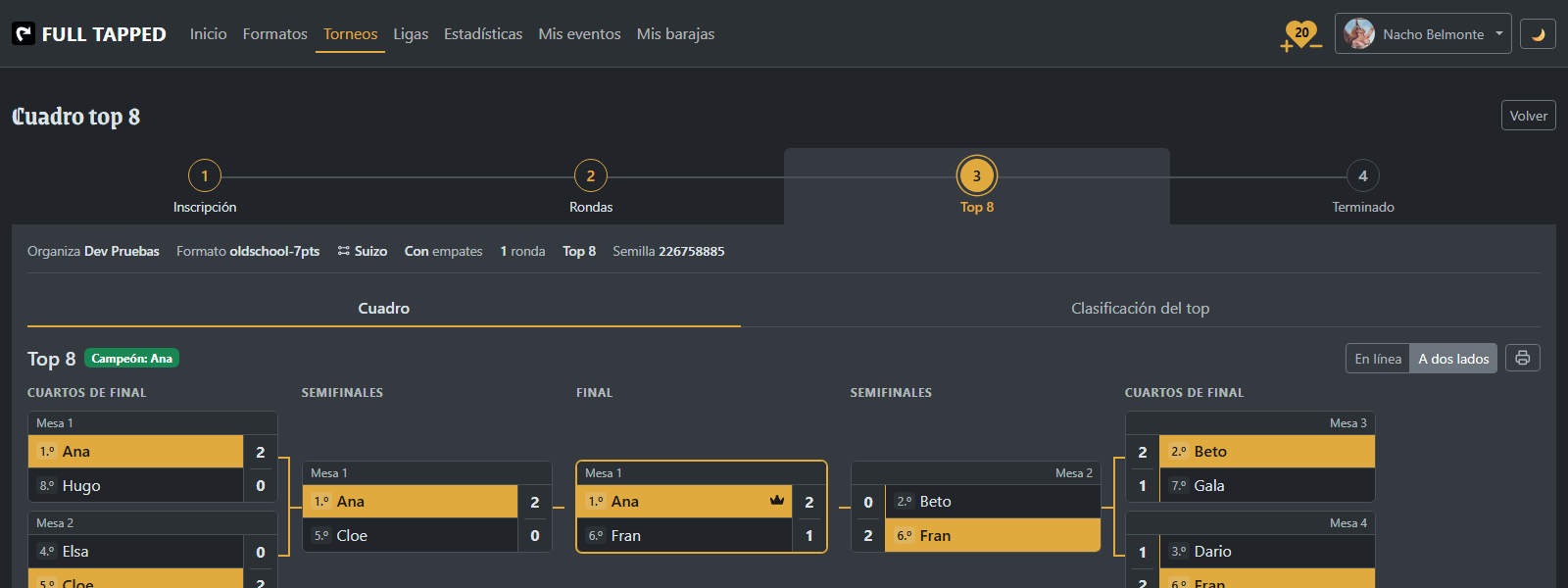This screenshot has width=1568, height=588.
Task: Click the crown icon next to Ana
Action: pyautogui.click(x=777, y=501)
